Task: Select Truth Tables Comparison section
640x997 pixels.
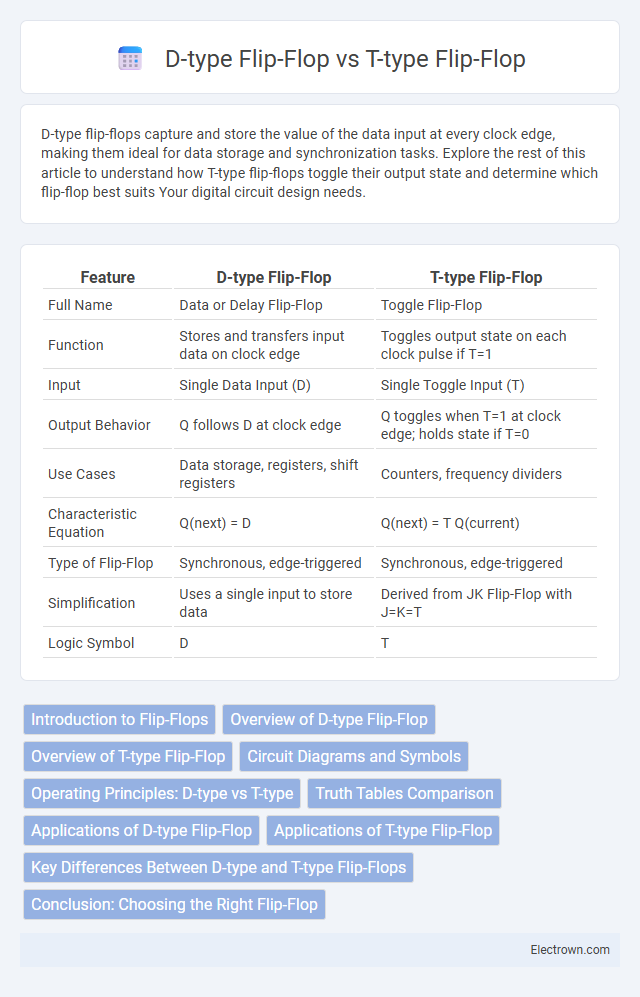Action: 404,793
